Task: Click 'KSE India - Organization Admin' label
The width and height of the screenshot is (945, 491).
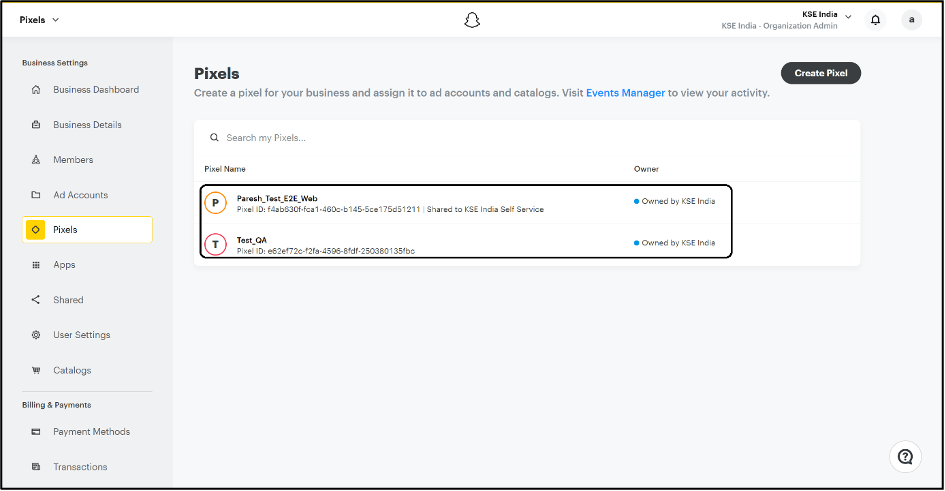Action: click(x=779, y=26)
